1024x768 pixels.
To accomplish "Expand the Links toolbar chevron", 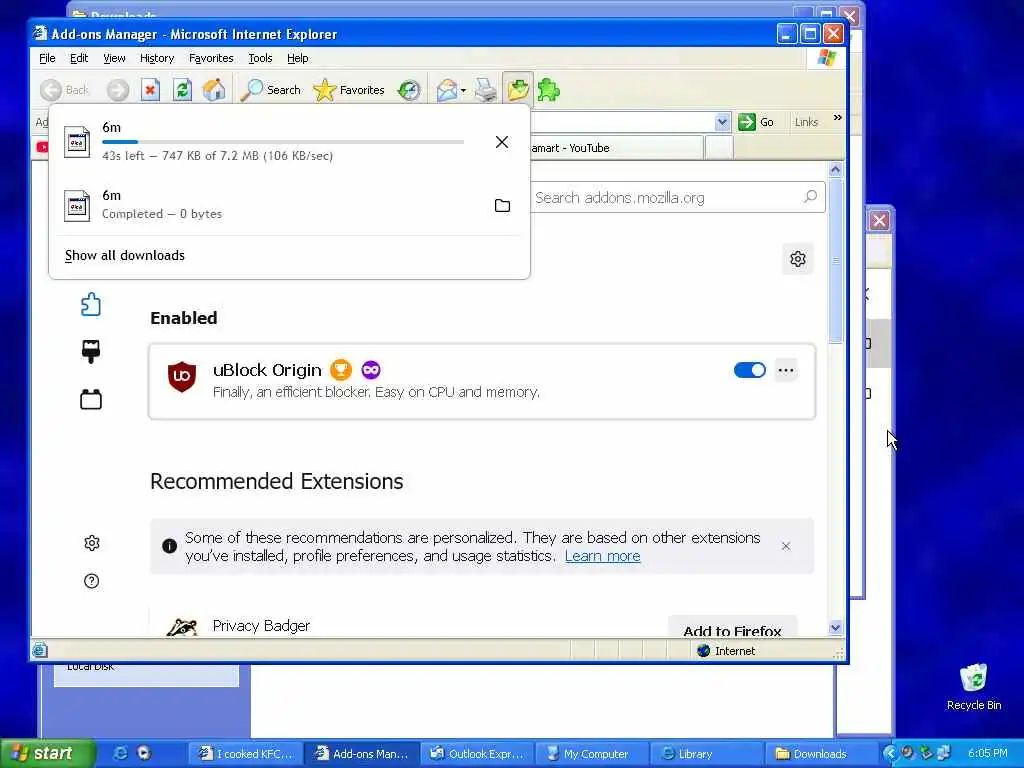I will pyautogui.click(x=837, y=118).
